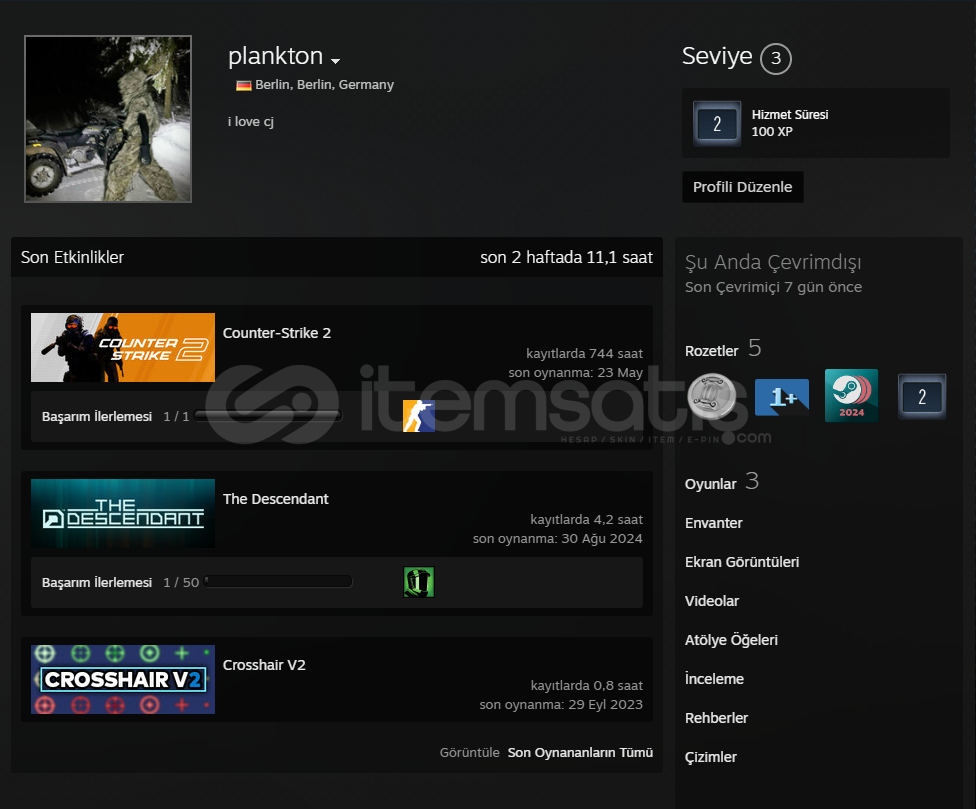
Task: Expand the plankton username dropdown arrow
Action: tap(336, 60)
